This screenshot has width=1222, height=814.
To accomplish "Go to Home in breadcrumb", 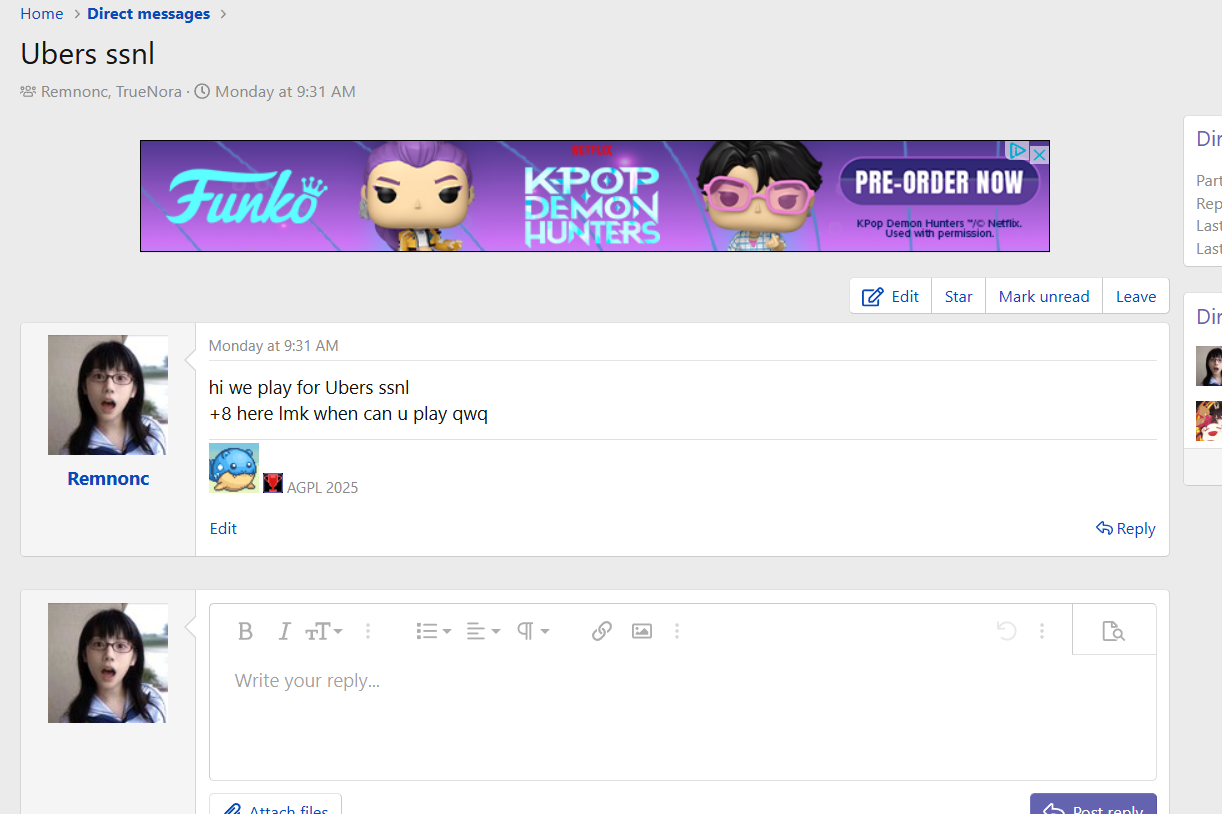I will click(42, 14).
